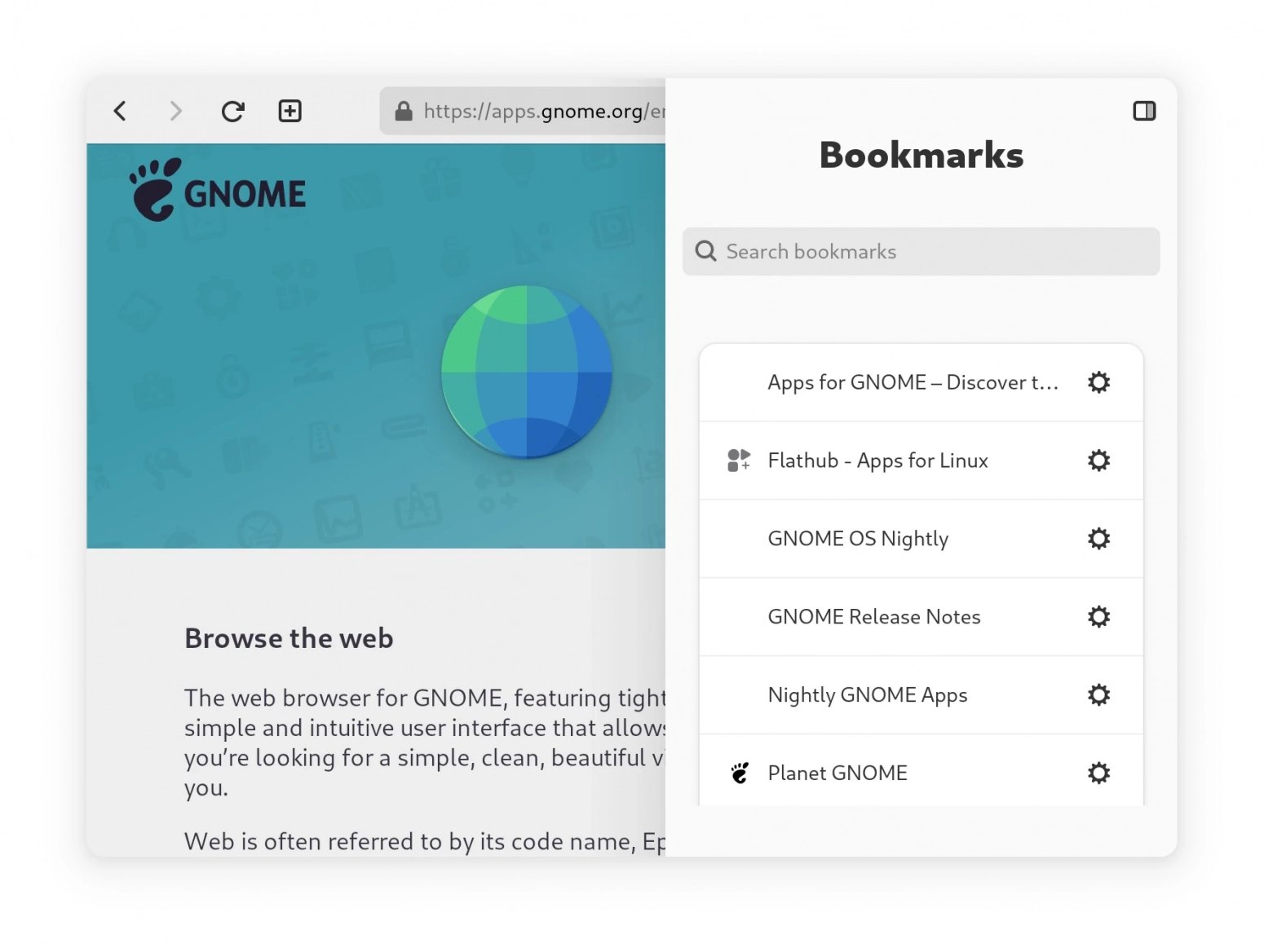Reload the current page
Image resolution: width=1264 pixels, height=952 pixels.
pyautogui.click(x=233, y=111)
